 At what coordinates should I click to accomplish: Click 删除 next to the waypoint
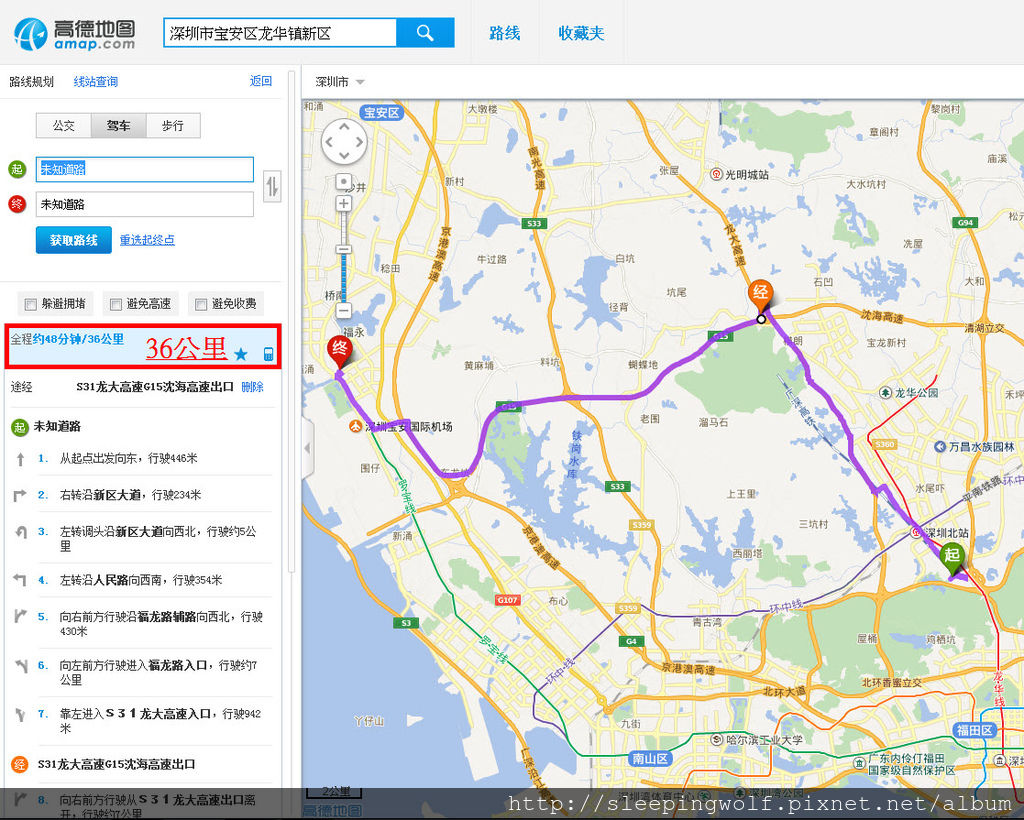(252, 386)
